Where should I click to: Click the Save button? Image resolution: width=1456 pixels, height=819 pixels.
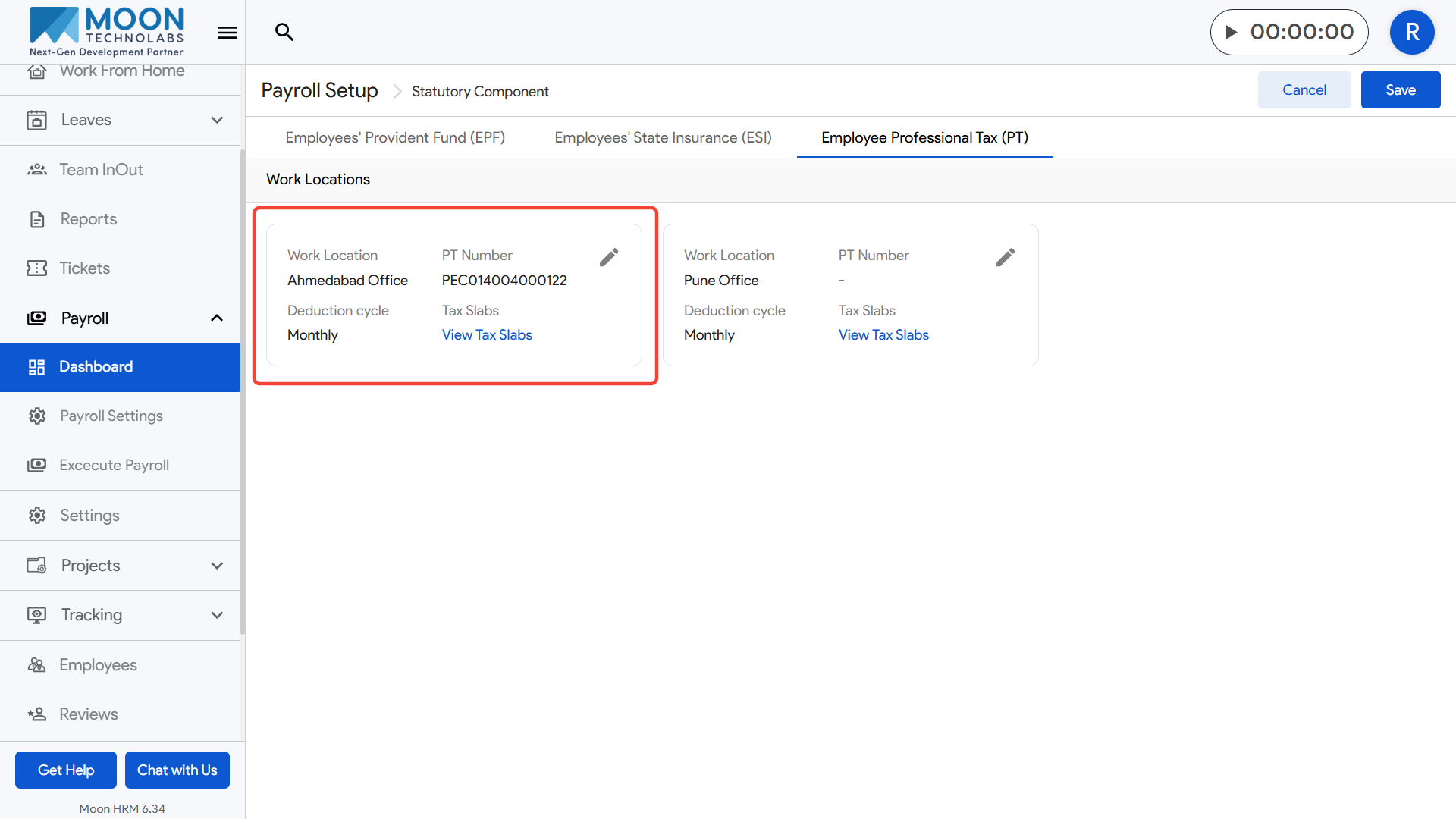coord(1400,89)
